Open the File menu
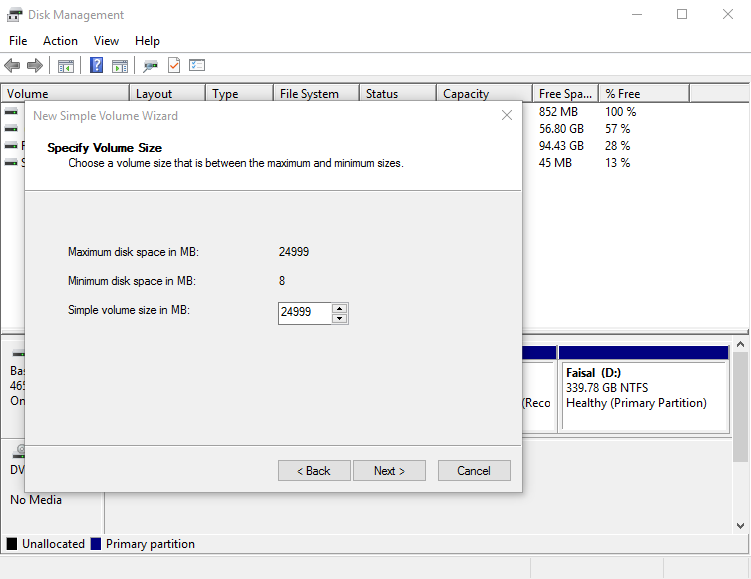This screenshot has width=751, height=579. tap(18, 41)
